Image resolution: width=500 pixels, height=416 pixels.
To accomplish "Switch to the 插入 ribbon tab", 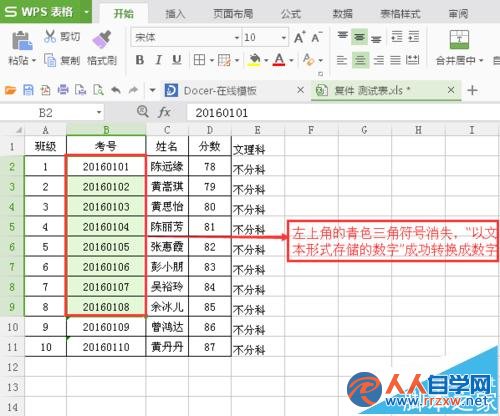I will [175, 14].
